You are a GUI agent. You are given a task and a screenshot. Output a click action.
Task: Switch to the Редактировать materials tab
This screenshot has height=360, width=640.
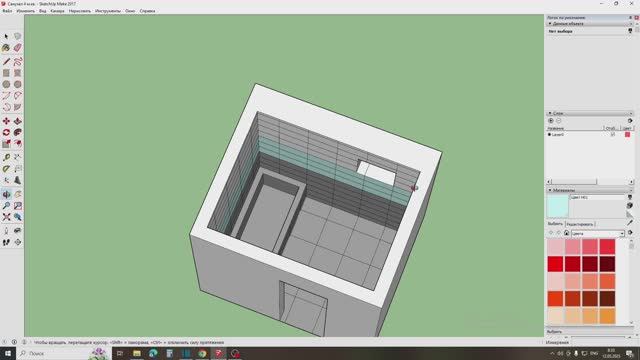point(580,224)
